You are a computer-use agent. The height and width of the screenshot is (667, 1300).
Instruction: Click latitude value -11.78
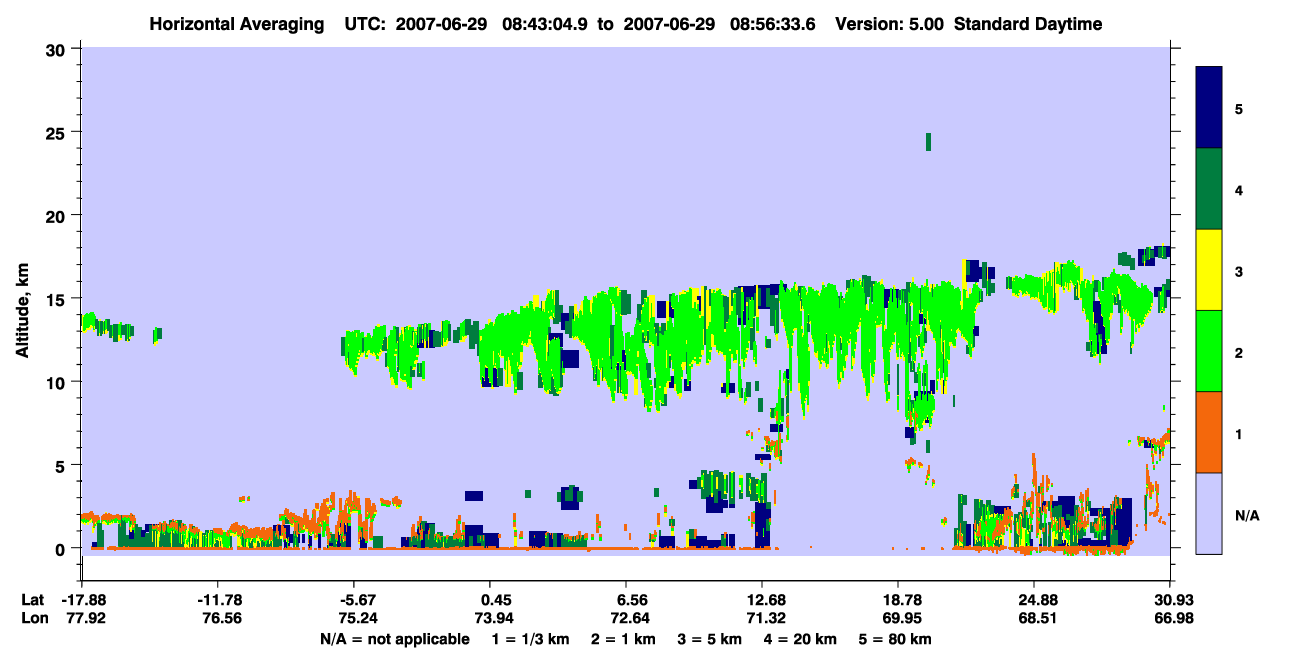tap(218, 600)
